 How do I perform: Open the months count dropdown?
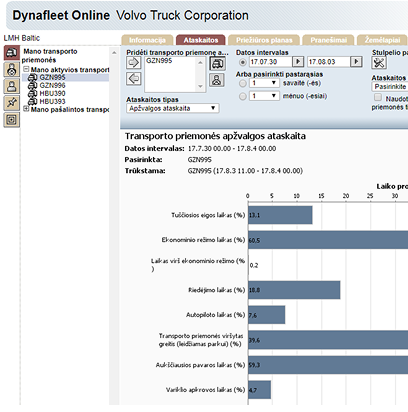(264, 96)
